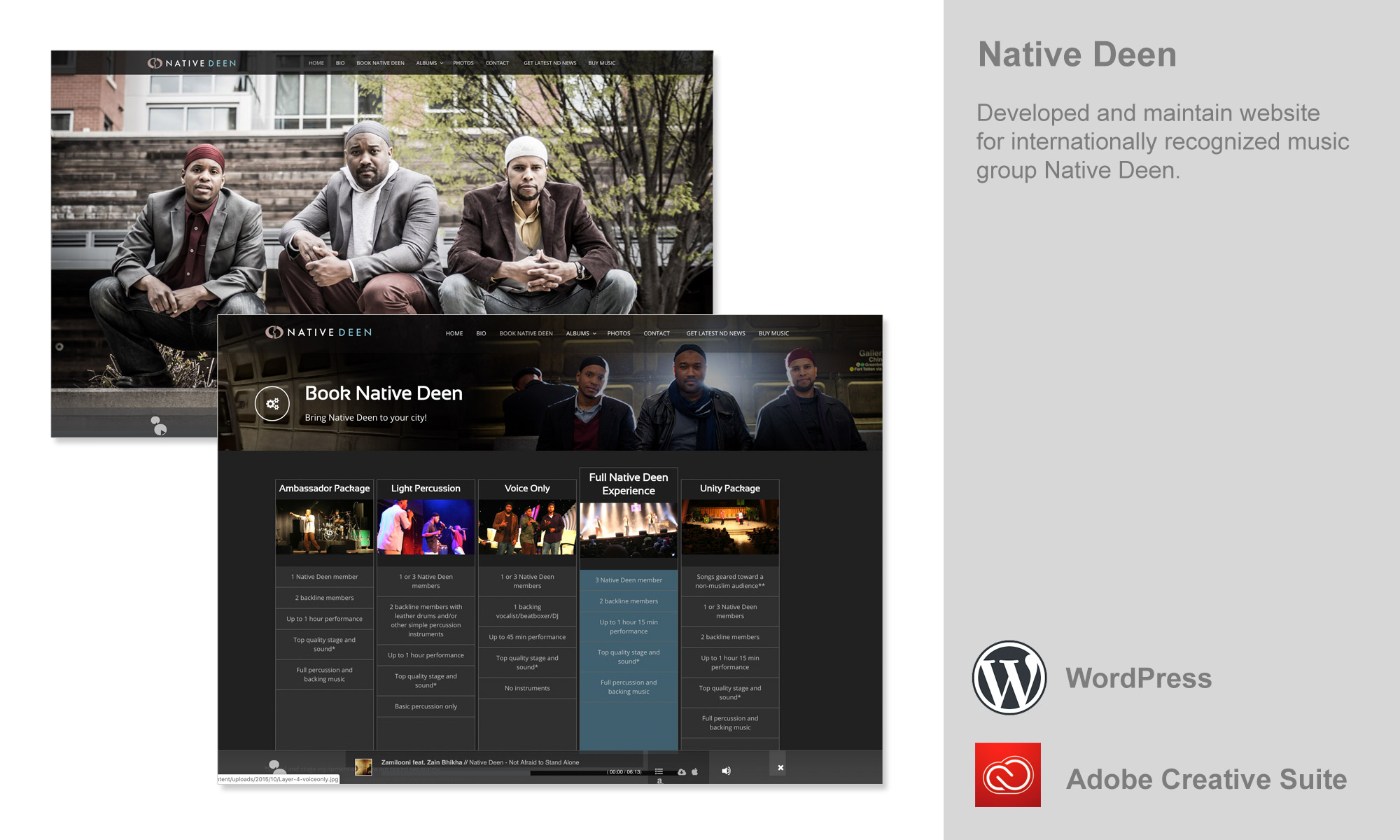The image size is (1400, 840).
Task: Expand the ALBUMS dropdown in the back window
Action: click(430, 63)
